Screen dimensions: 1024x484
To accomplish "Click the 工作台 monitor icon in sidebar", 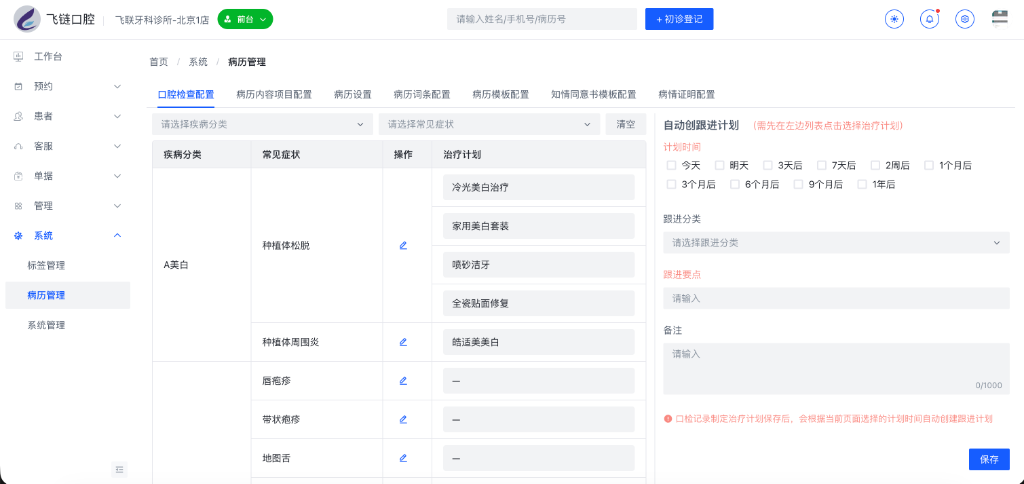I will coord(18,57).
